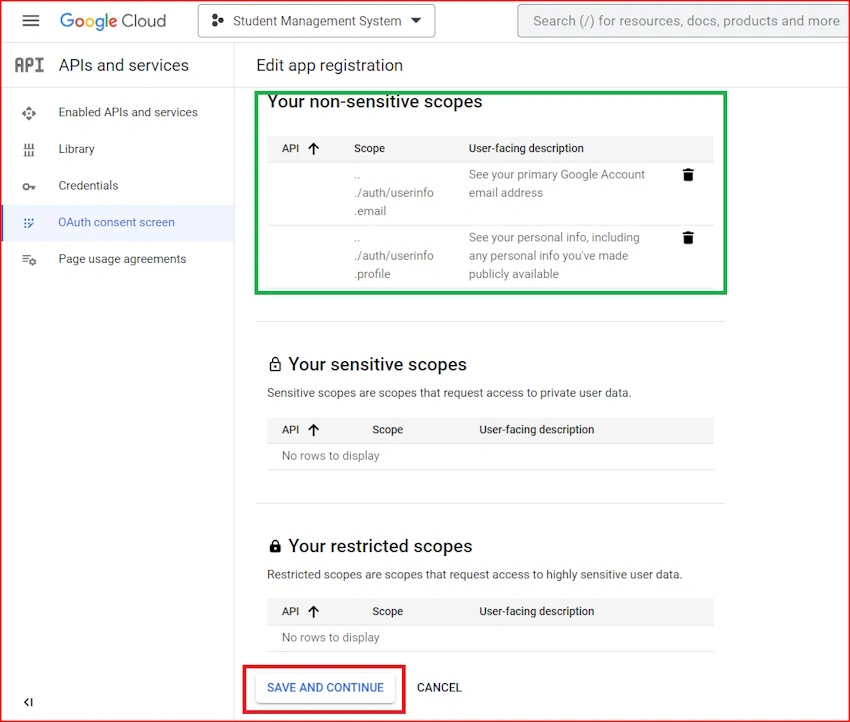Image resolution: width=850 pixels, height=722 pixels.
Task: Click SAVE AND CONTINUE button
Action: click(325, 687)
